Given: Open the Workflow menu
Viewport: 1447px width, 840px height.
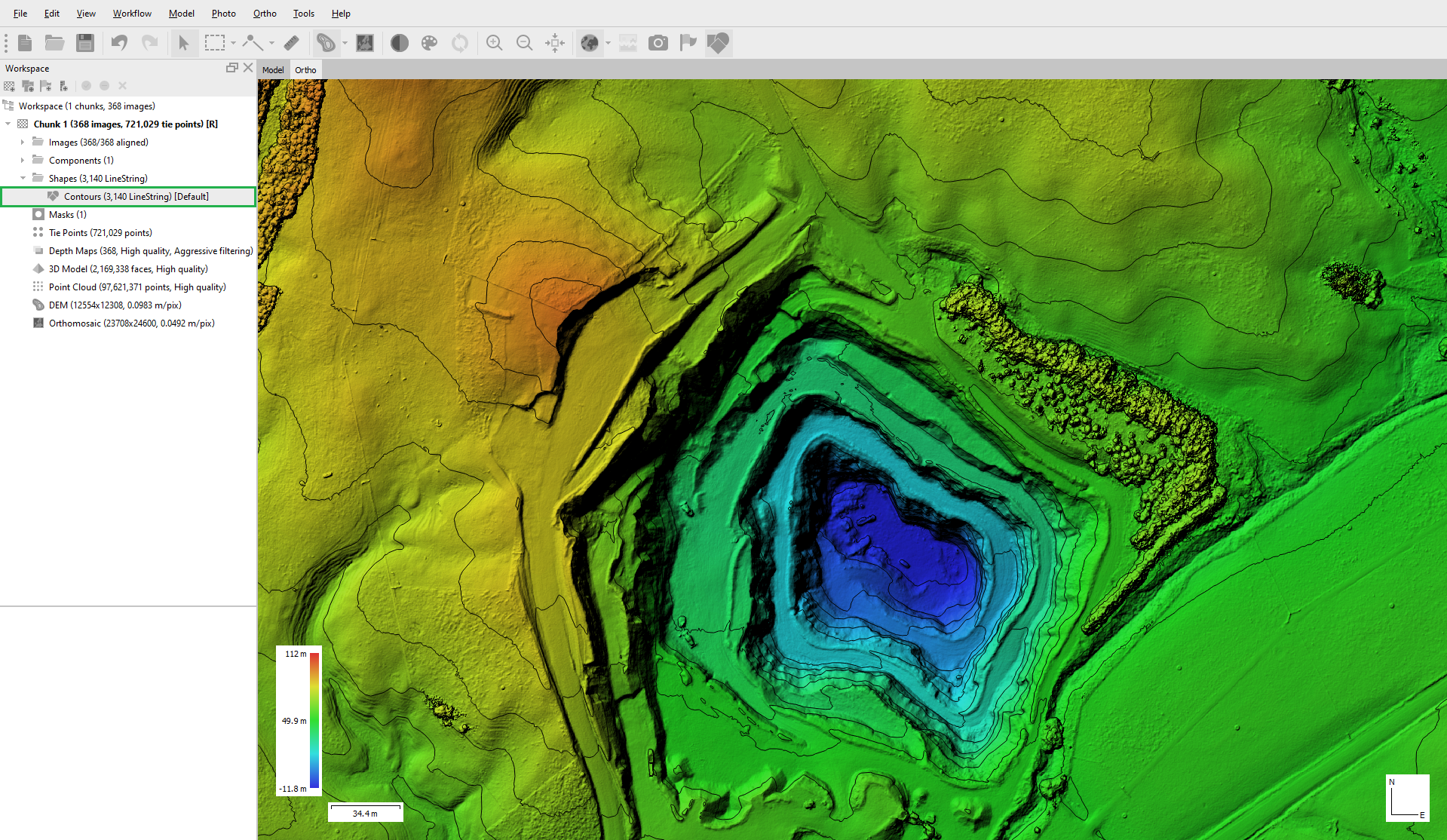Looking at the screenshot, I should pyautogui.click(x=132, y=14).
